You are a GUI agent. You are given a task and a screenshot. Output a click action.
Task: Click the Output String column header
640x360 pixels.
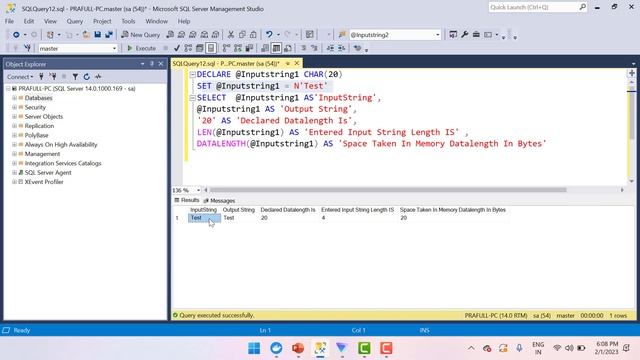tap(239, 210)
